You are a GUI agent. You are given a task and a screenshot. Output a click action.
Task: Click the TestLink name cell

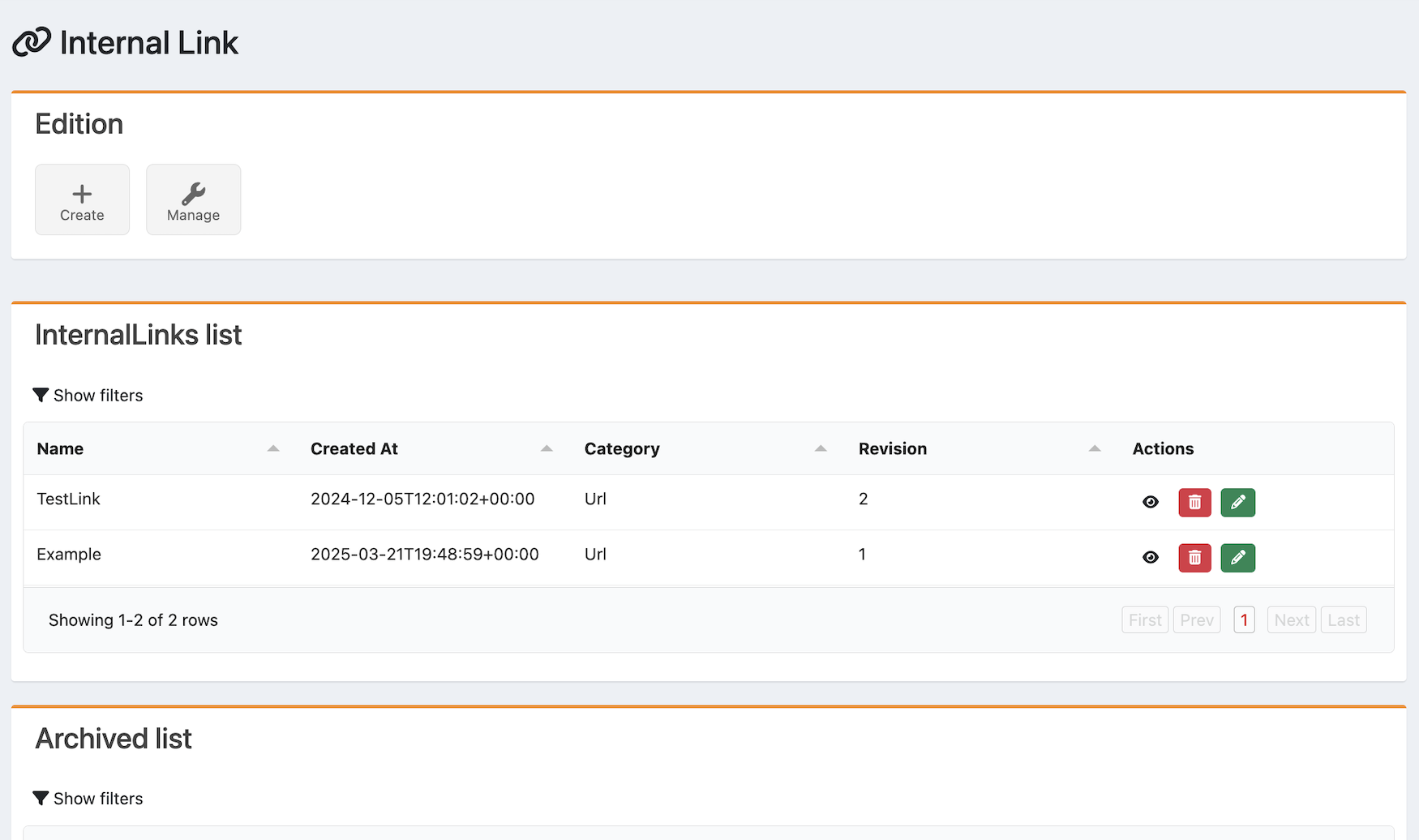[x=68, y=499]
